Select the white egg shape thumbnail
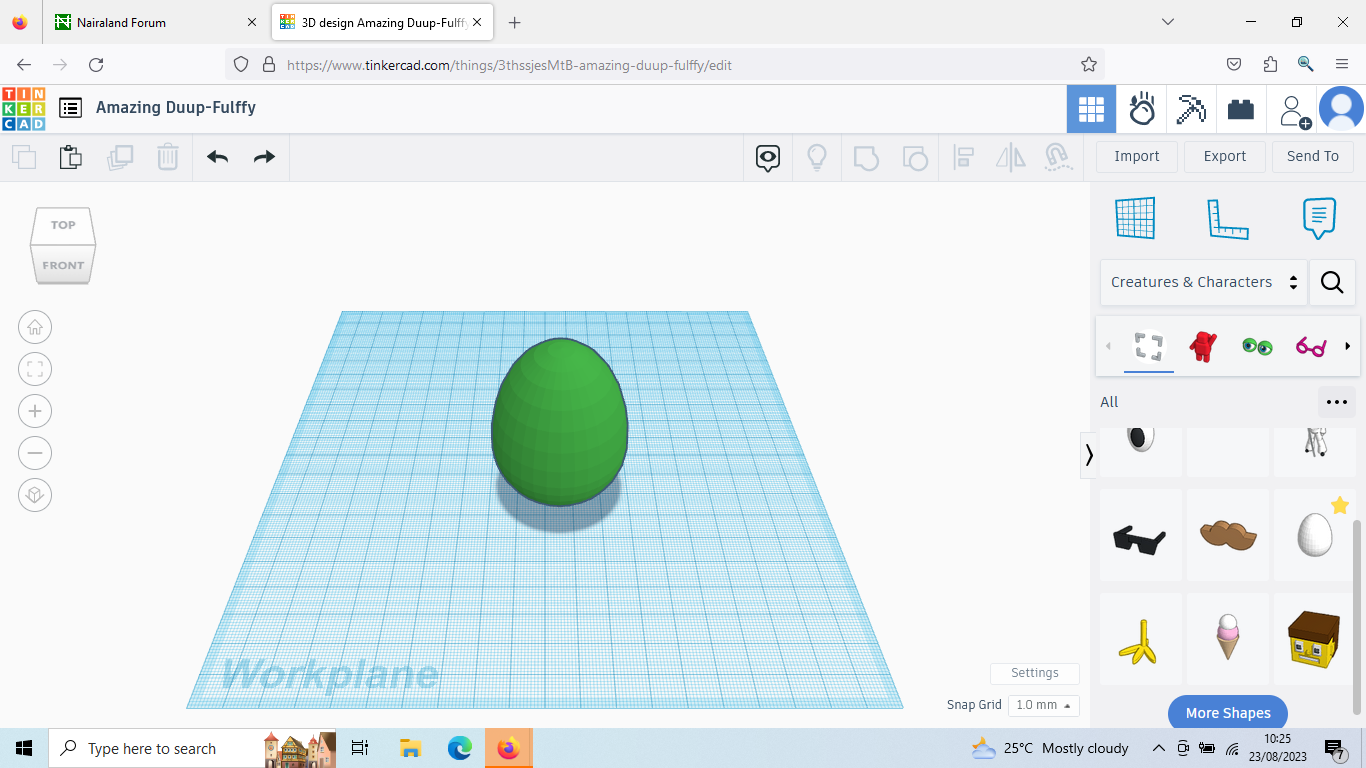 (x=1314, y=535)
